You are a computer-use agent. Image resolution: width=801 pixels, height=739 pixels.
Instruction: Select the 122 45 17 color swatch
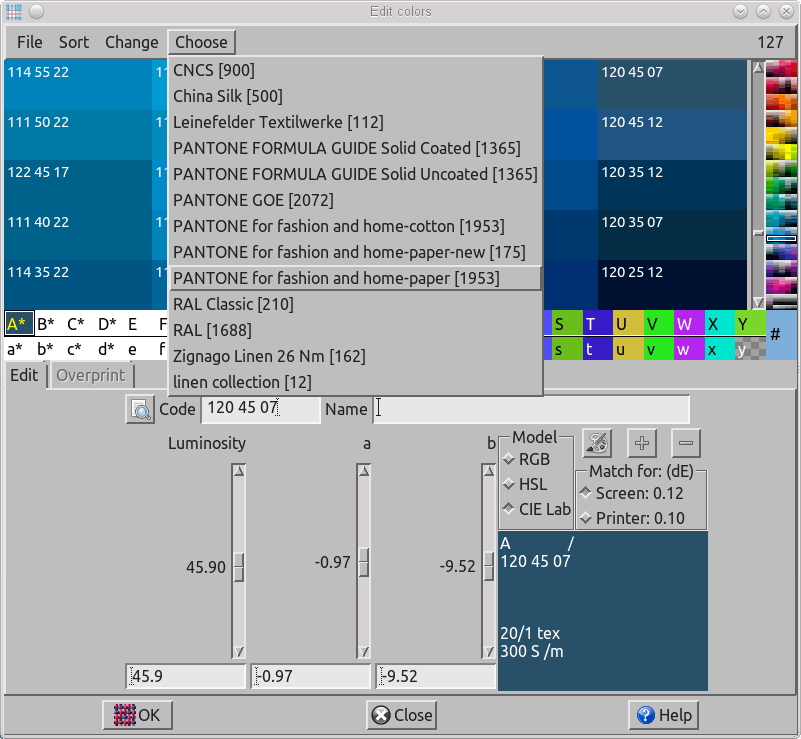point(78,185)
